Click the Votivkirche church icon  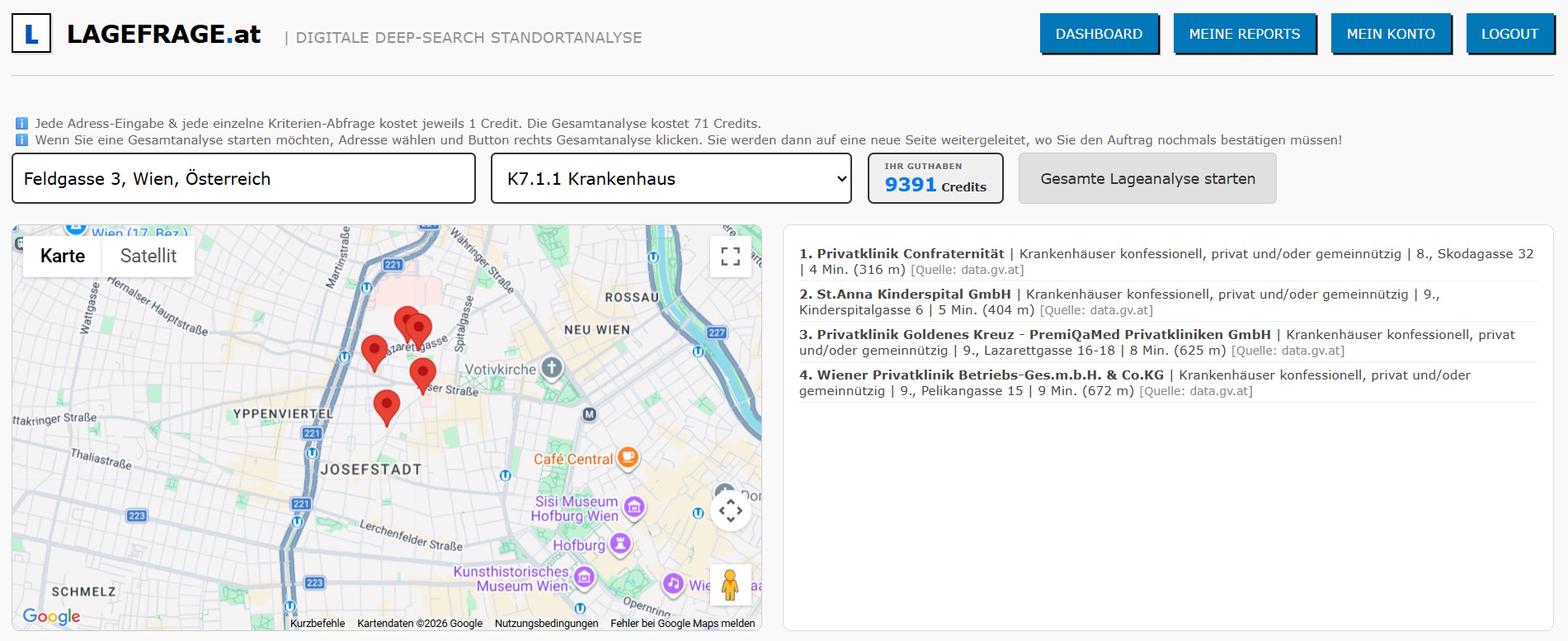(552, 368)
